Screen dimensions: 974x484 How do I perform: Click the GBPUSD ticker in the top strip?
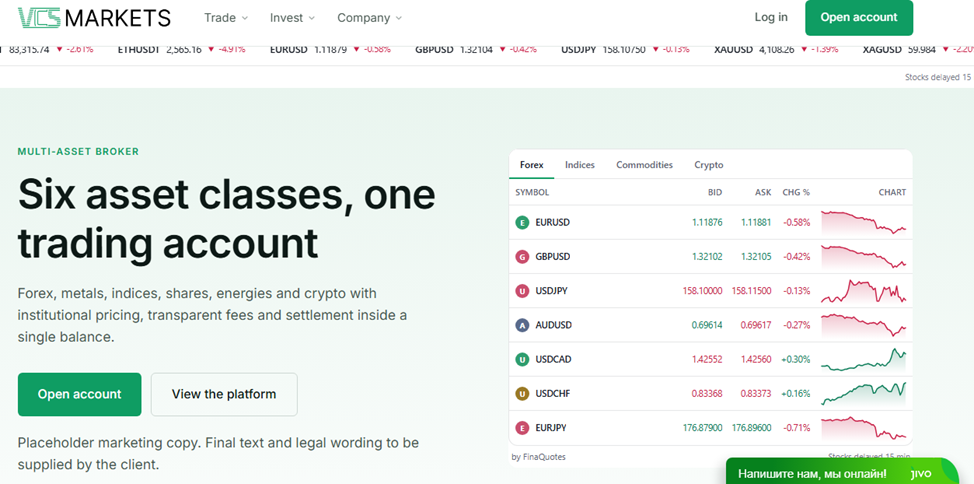tap(476, 49)
